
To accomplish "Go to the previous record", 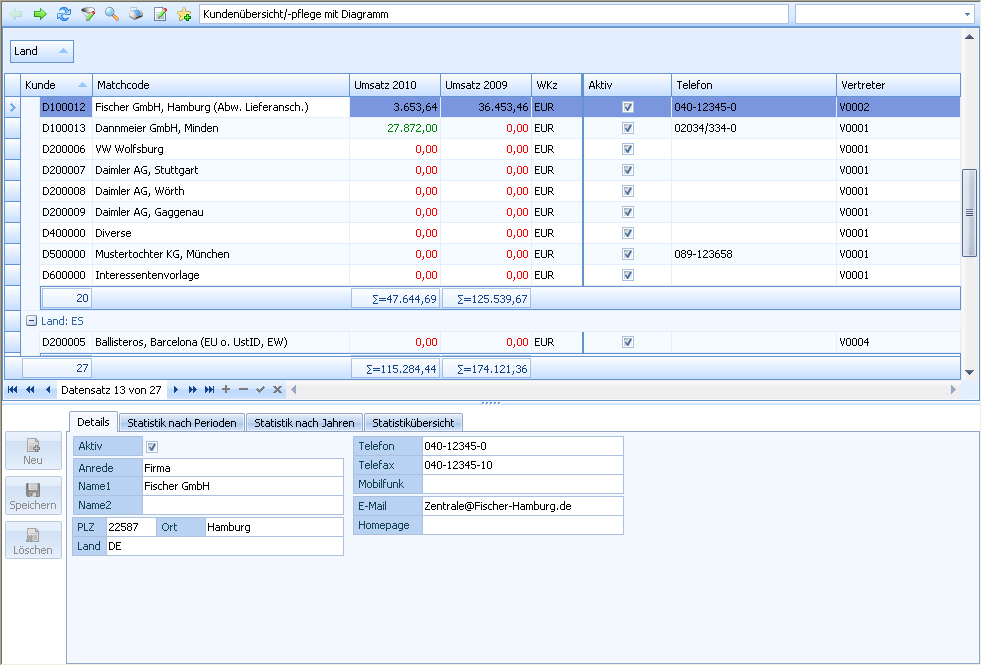I will [x=48, y=390].
